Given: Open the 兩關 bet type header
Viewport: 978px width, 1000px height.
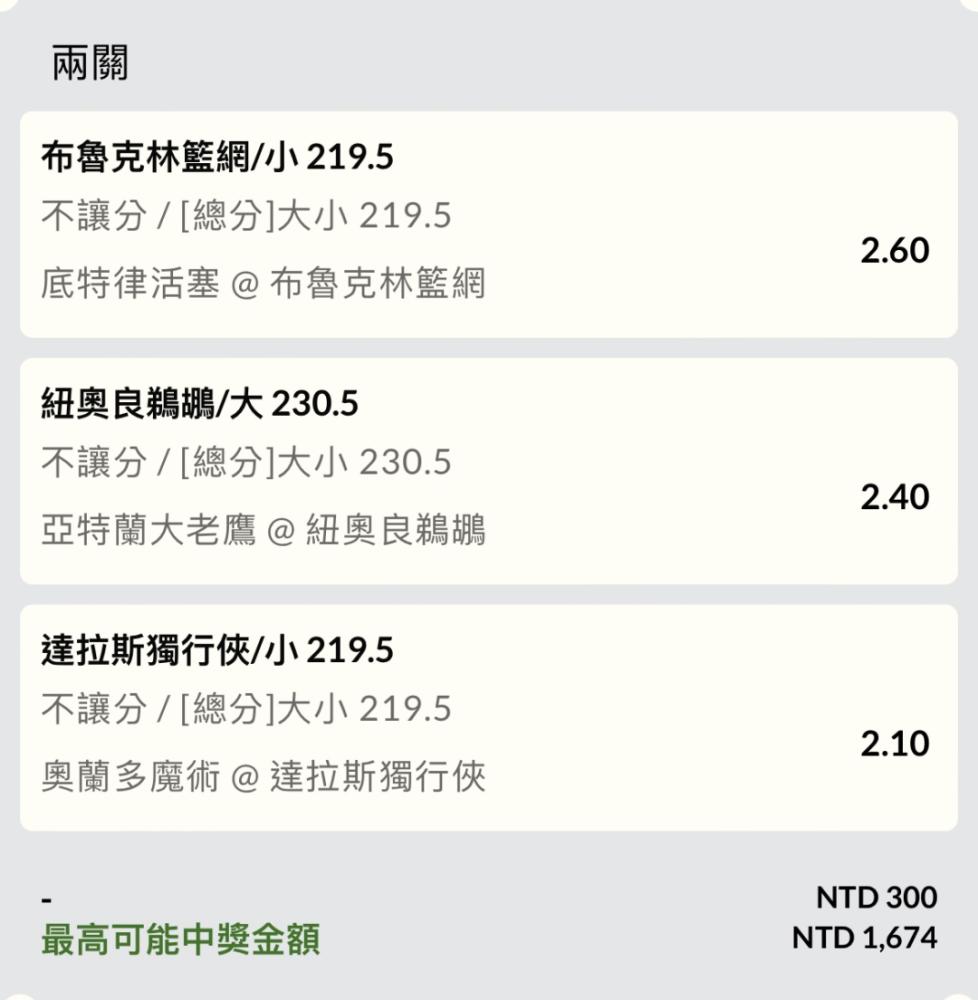Looking at the screenshot, I should (x=90, y=63).
